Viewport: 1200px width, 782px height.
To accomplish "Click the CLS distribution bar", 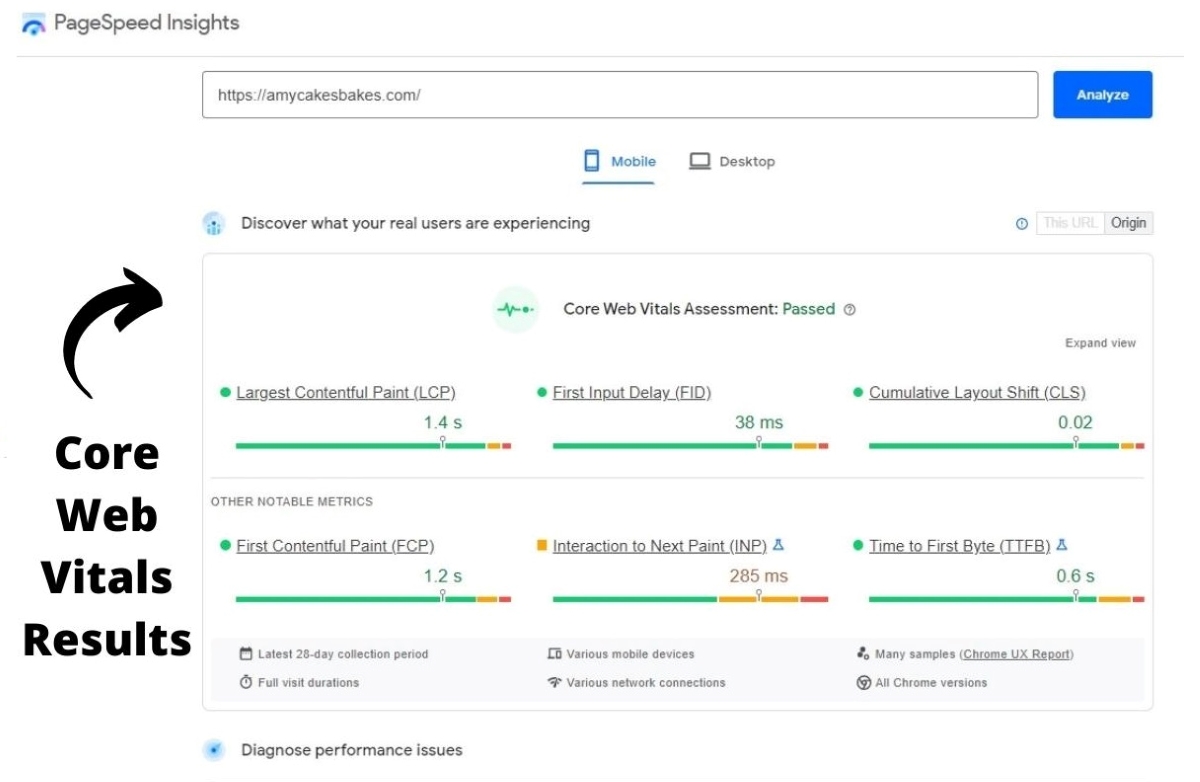I will point(1006,446).
